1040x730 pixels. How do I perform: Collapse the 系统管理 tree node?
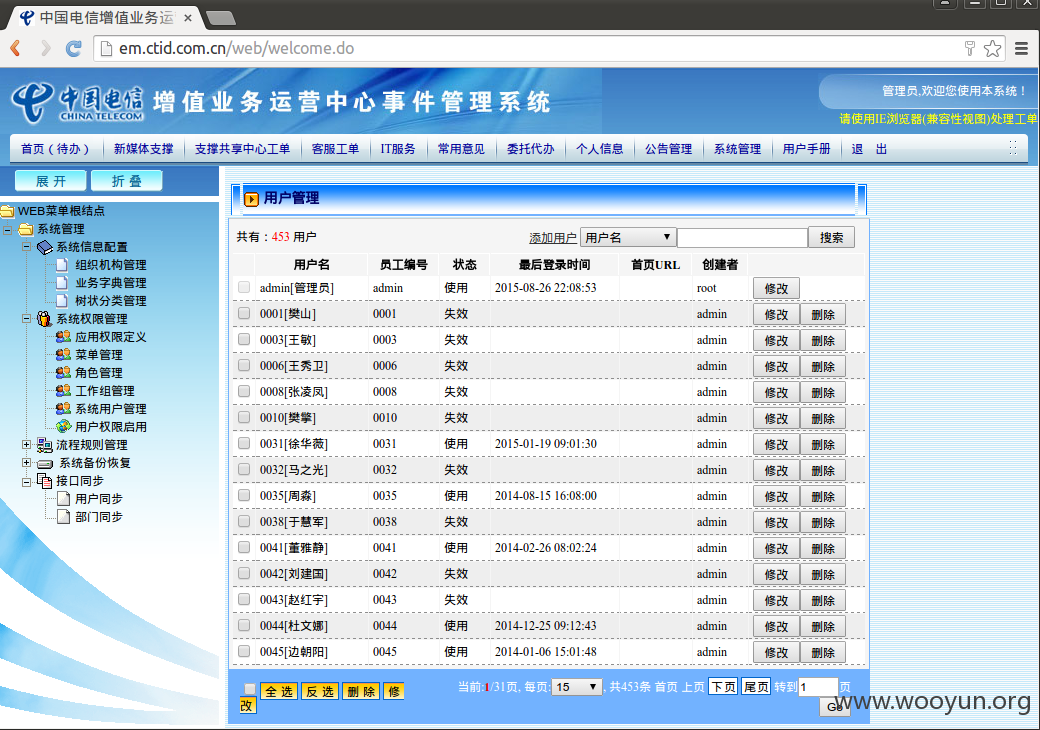[x=7, y=230]
